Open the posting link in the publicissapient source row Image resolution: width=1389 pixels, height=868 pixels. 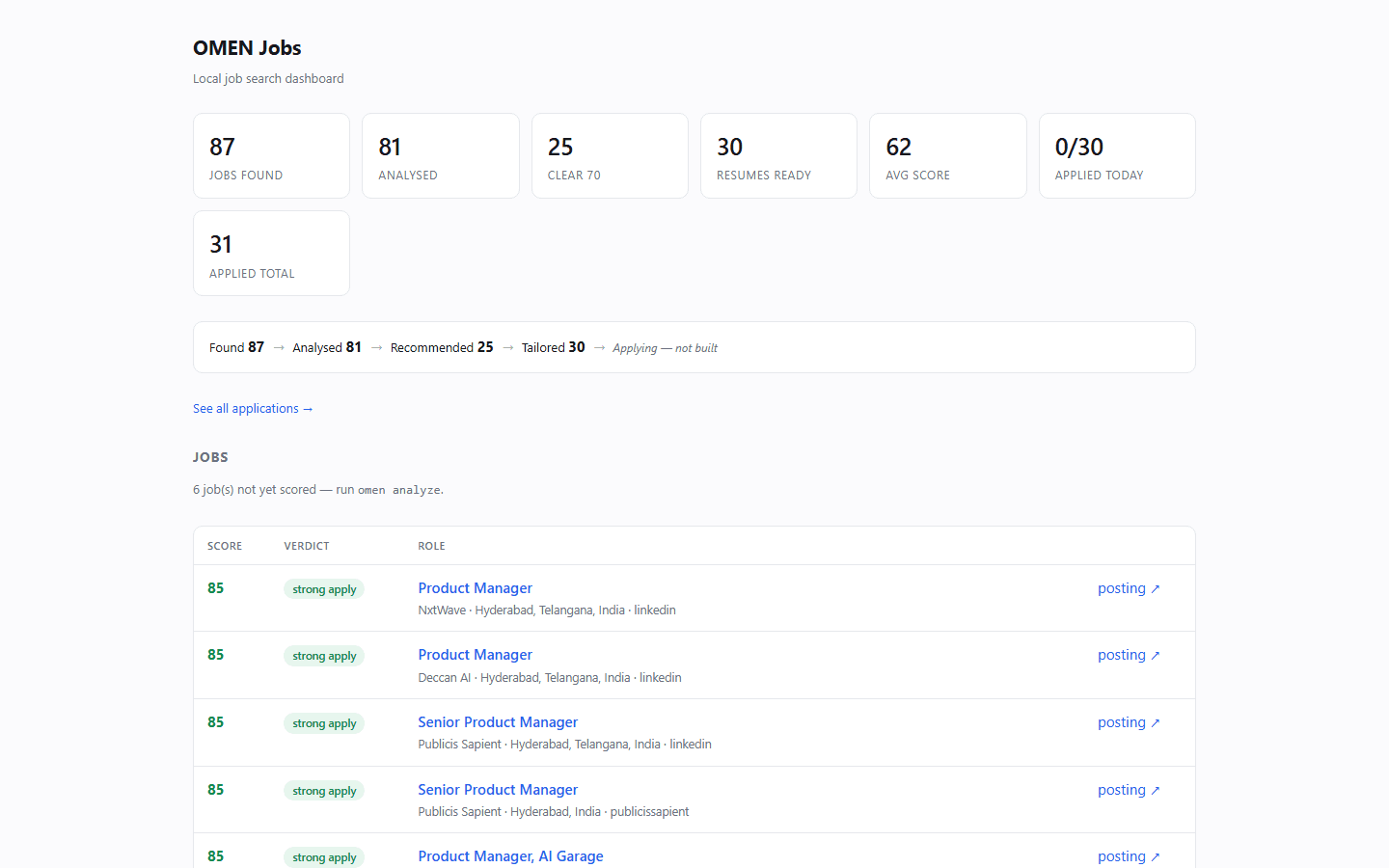tap(1129, 790)
